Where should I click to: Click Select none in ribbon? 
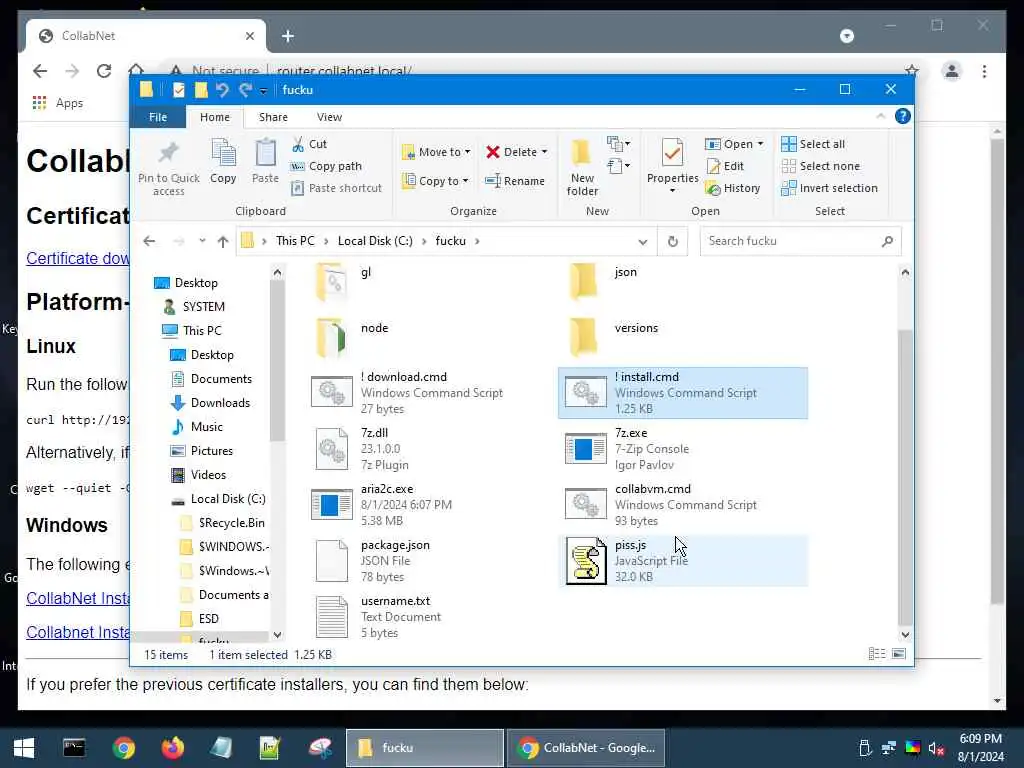point(821,167)
